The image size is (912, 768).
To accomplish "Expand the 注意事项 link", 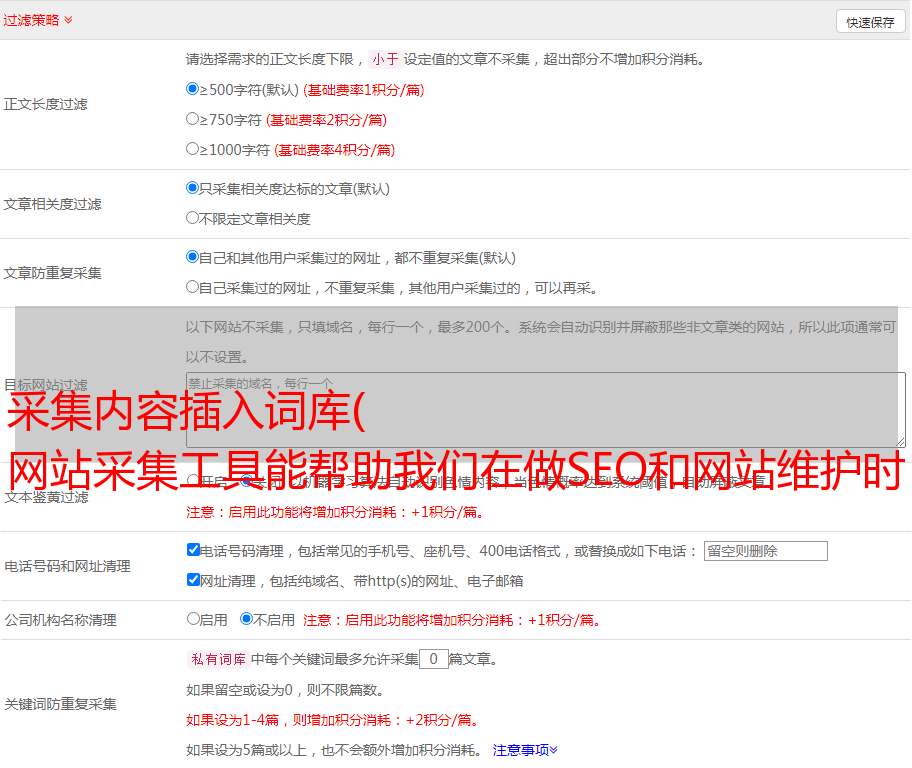I will click(x=525, y=750).
